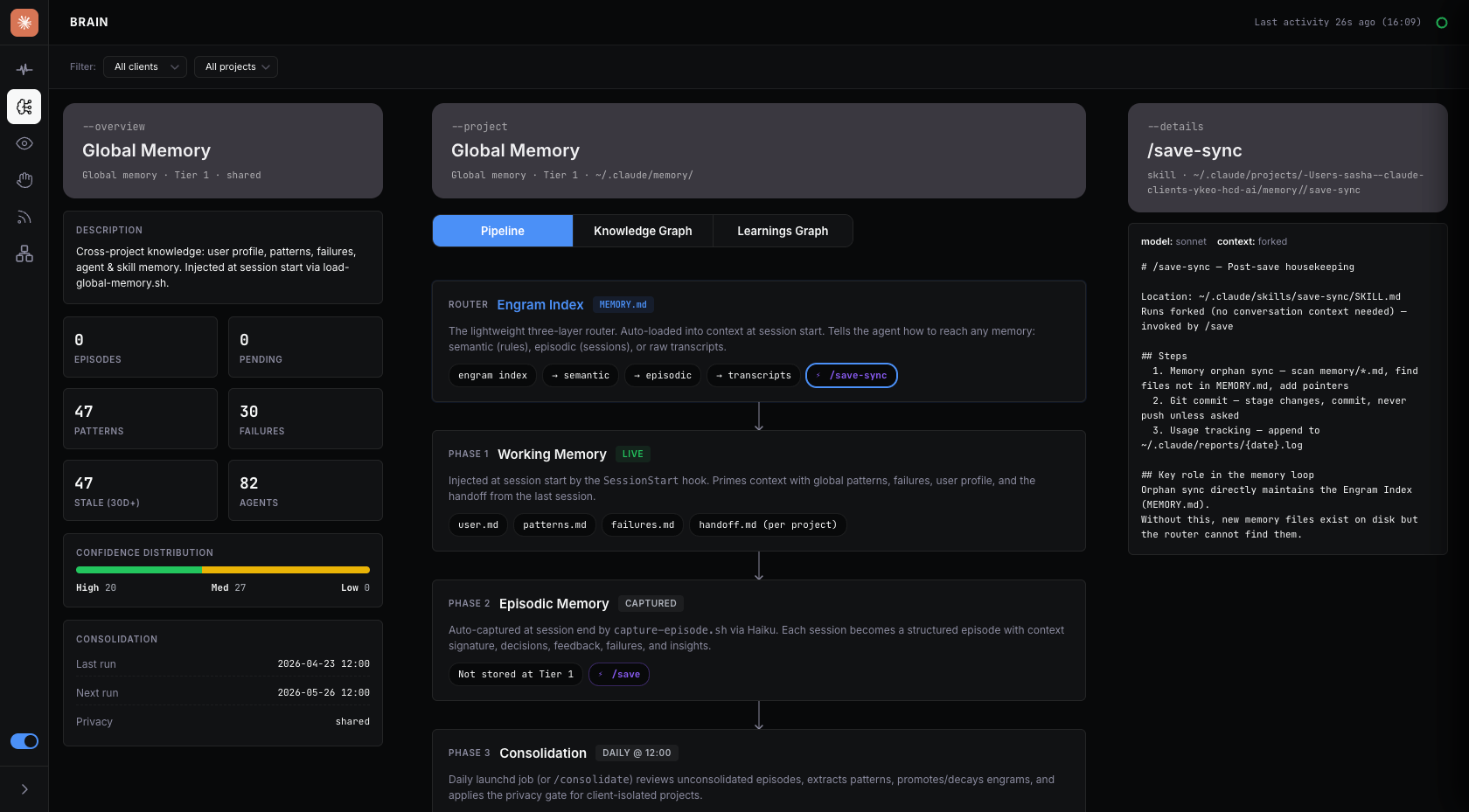Click the Episodic Memory phase title

pyautogui.click(x=553, y=604)
